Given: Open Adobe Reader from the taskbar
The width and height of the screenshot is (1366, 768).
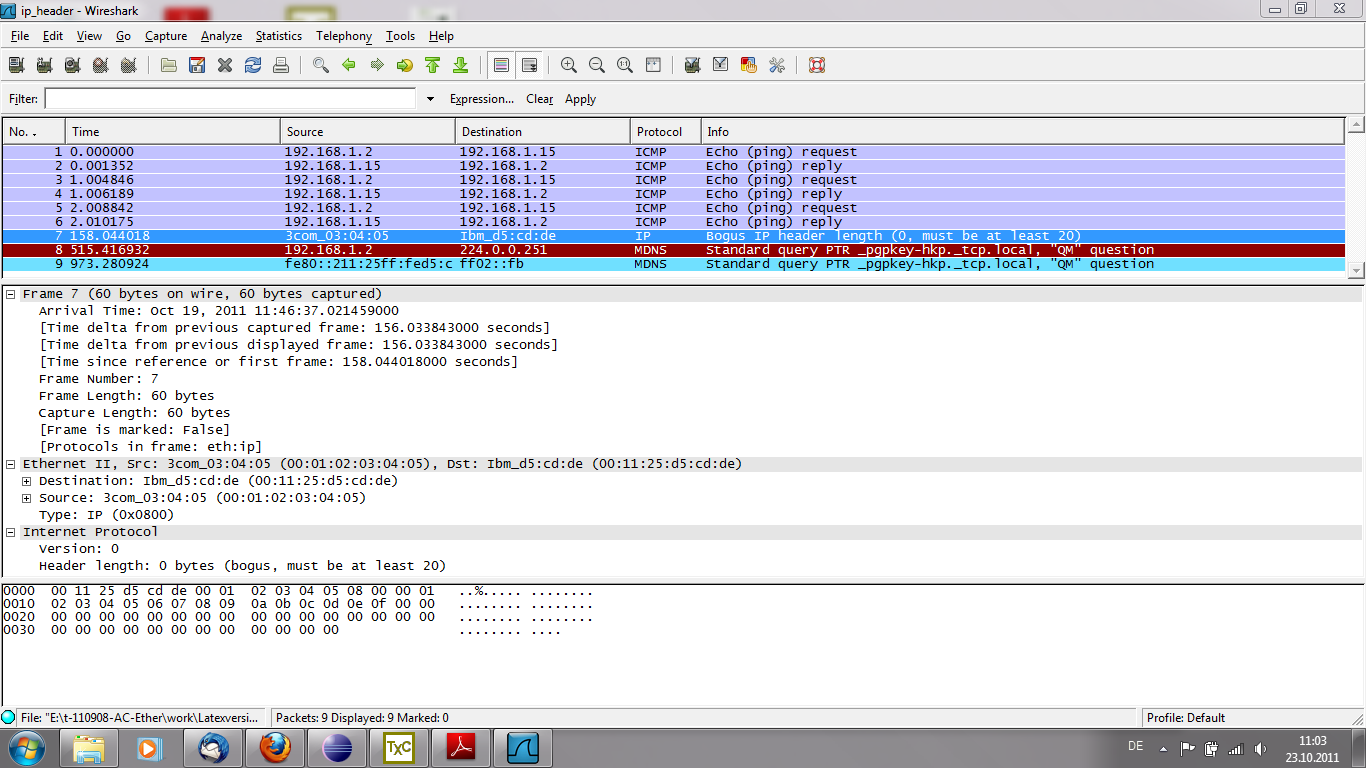Looking at the screenshot, I should (x=461, y=748).
